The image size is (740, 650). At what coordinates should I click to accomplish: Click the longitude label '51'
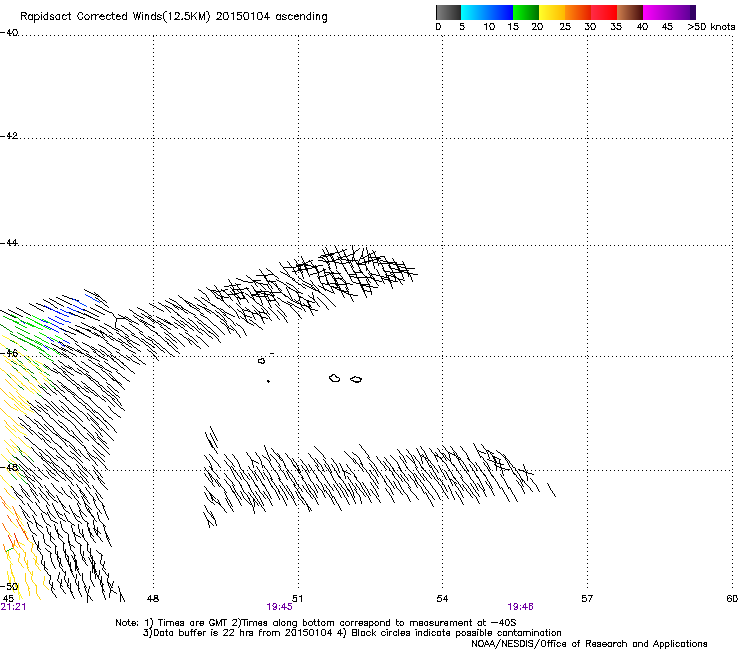(297, 599)
